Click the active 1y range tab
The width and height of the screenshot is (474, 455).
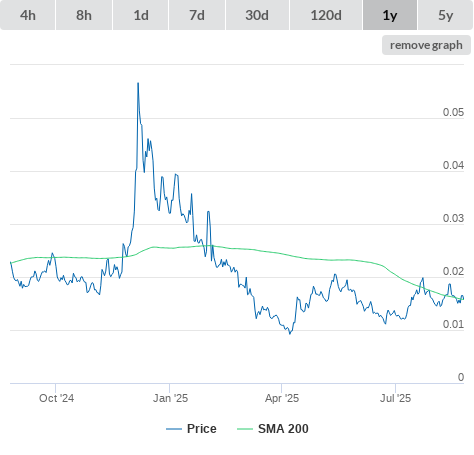pyautogui.click(x=390, y=15)
